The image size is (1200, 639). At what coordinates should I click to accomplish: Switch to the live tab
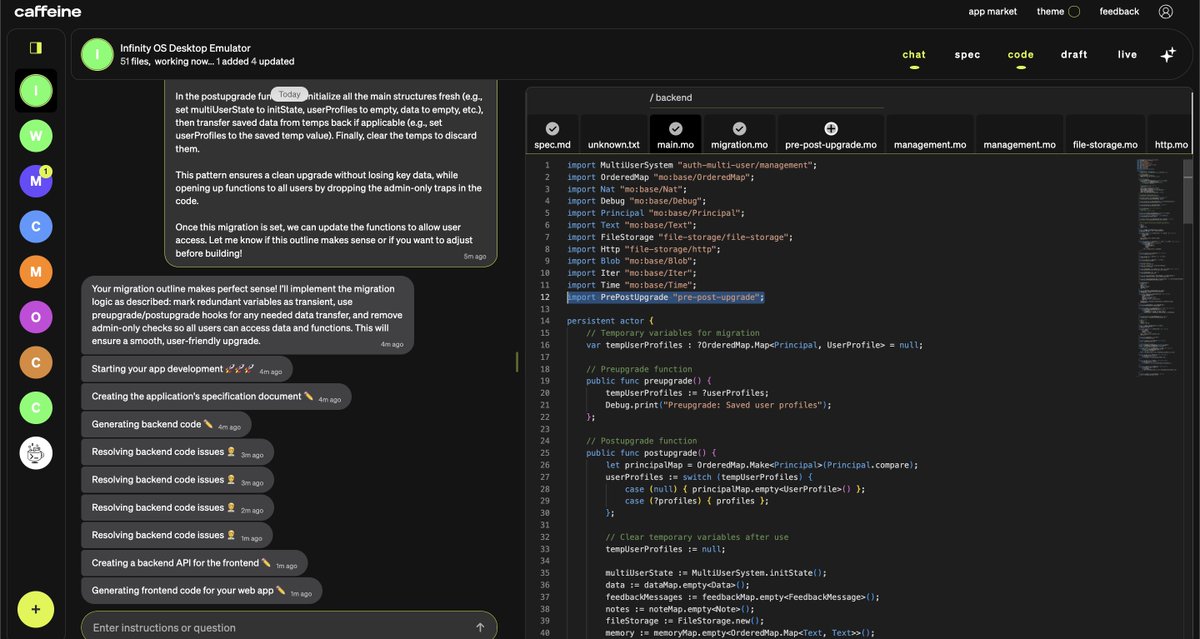tap(1127, 55)
